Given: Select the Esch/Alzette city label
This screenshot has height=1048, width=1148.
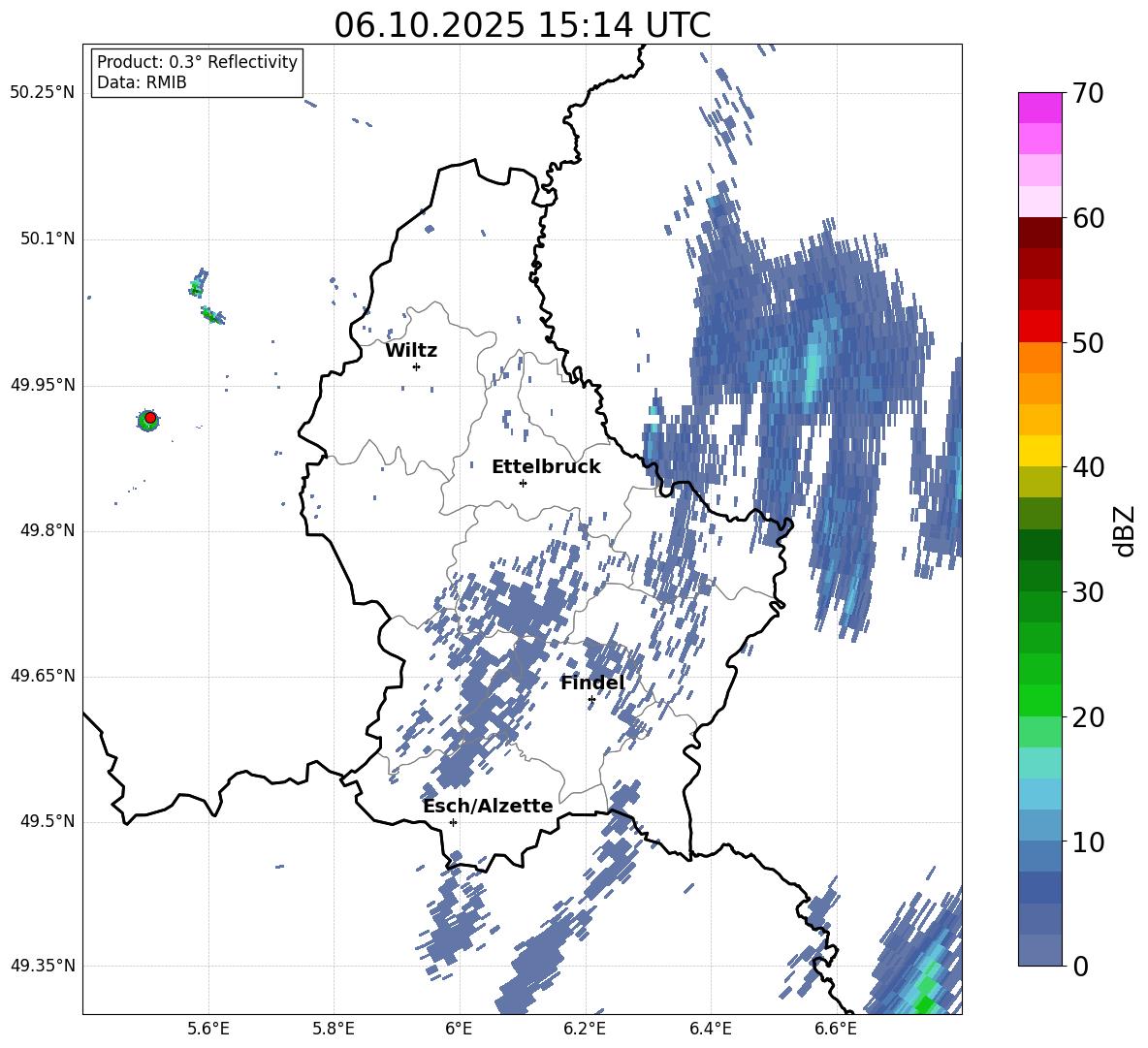Looking at the screenshot, I should pos(488,806).
